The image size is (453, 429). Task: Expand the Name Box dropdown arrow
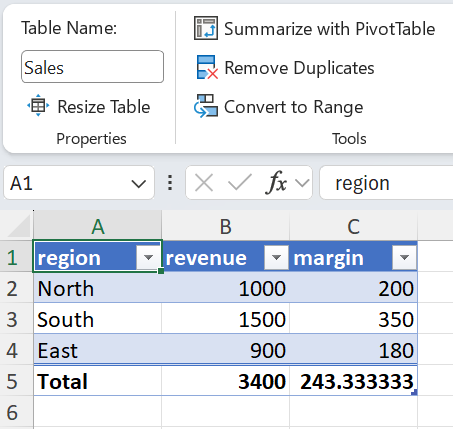click(138, 184)
